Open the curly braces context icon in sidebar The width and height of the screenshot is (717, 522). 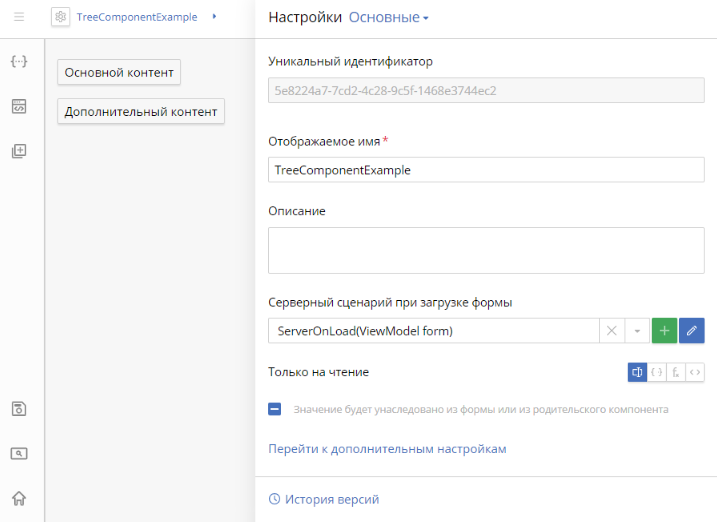[19, 61]
